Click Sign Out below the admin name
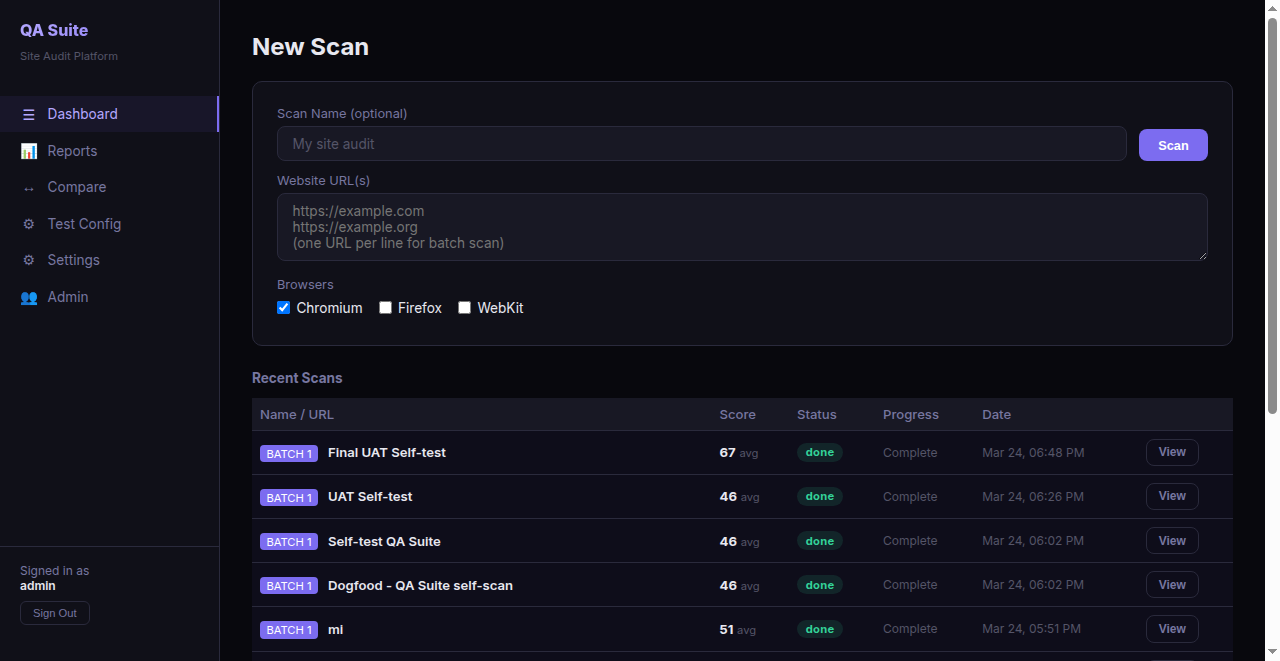 (54, 612)
